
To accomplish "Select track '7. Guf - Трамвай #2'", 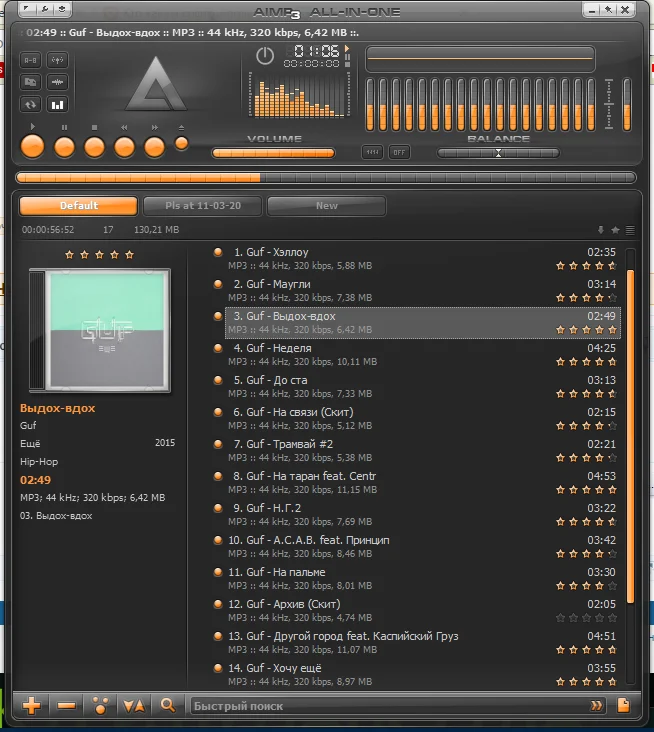I will pyautogui.click(x=422, y=450).
